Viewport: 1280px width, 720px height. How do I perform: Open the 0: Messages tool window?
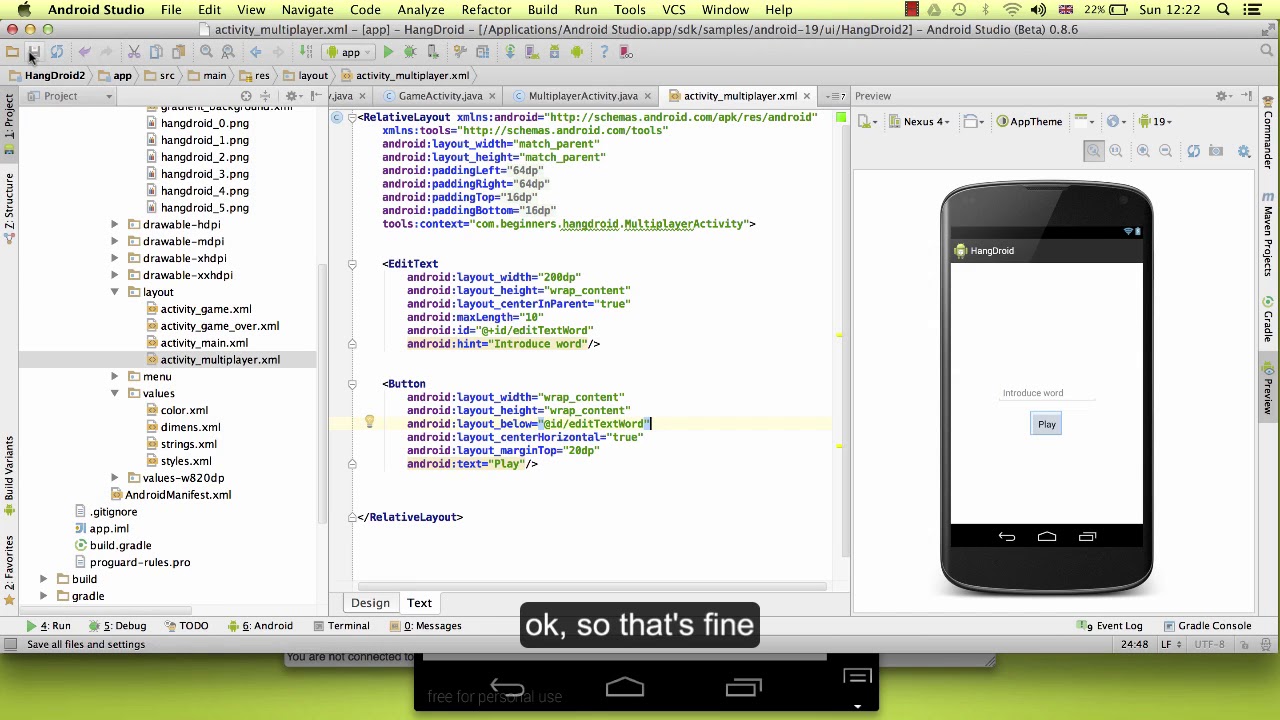click(x=432, y=626)
